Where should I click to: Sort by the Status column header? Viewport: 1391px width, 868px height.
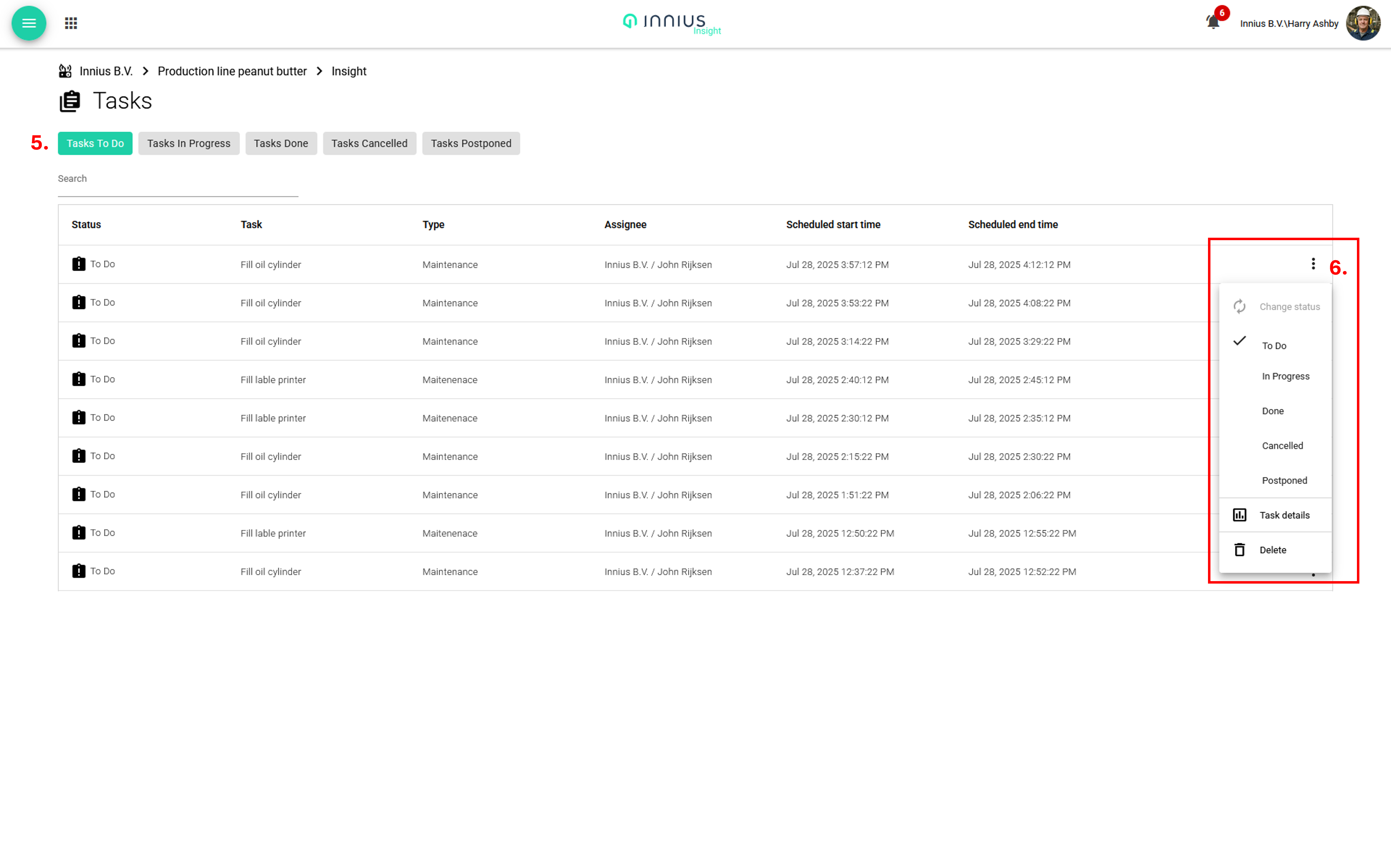point(86,224)
